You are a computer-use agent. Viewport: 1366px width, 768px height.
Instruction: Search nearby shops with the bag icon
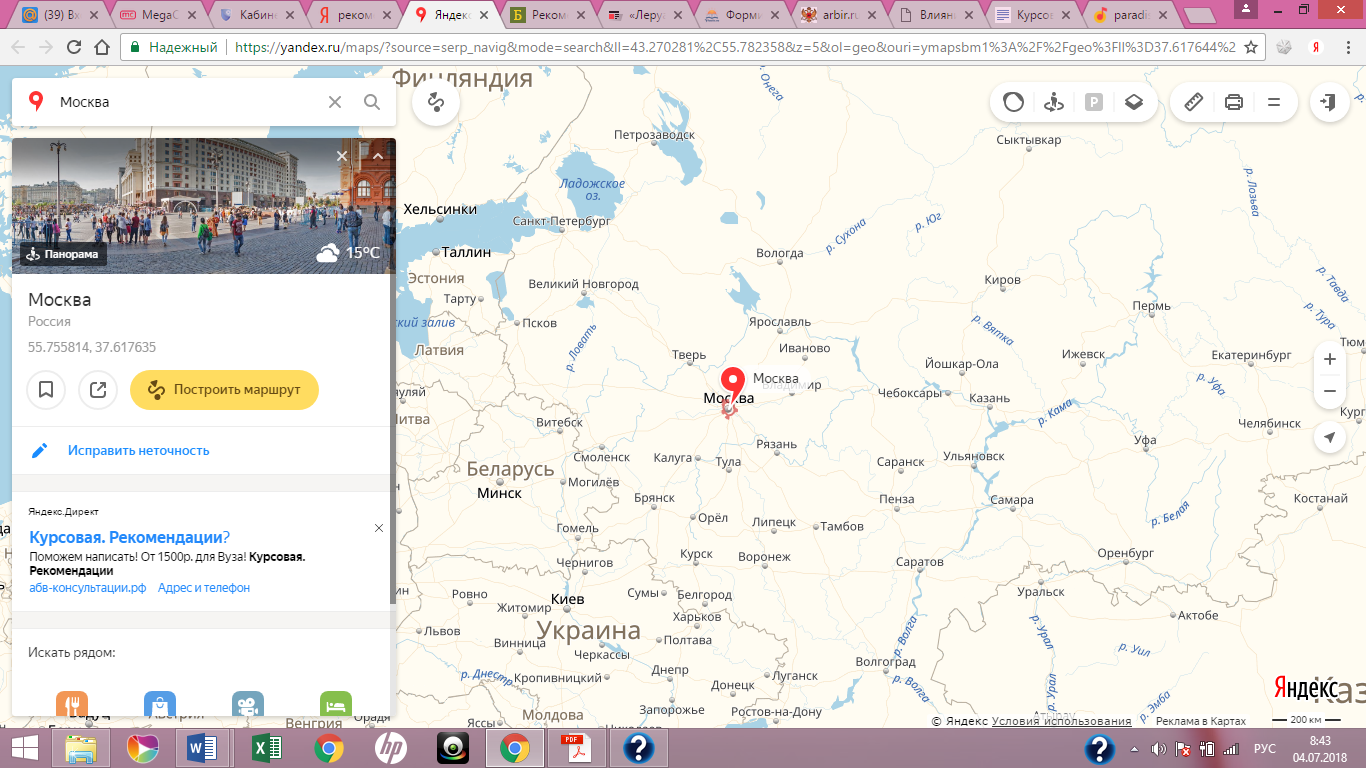(x=160, y=703)
